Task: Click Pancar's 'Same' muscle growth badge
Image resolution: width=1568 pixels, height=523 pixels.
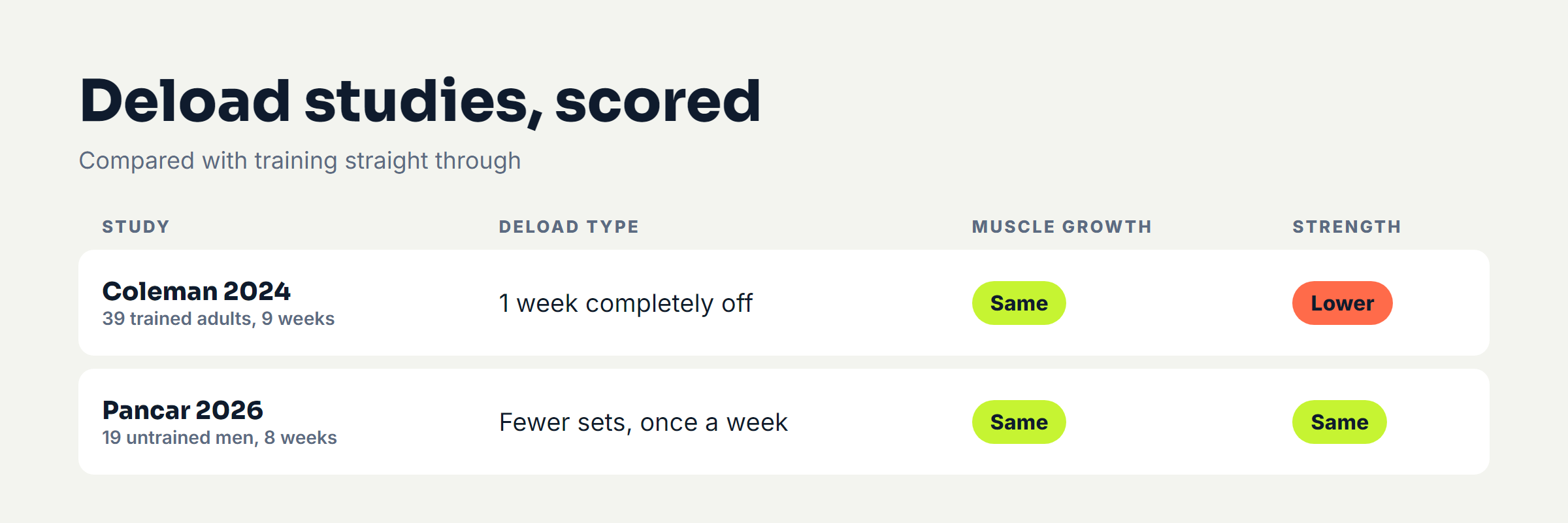Action: click(x=1019, y=422)
